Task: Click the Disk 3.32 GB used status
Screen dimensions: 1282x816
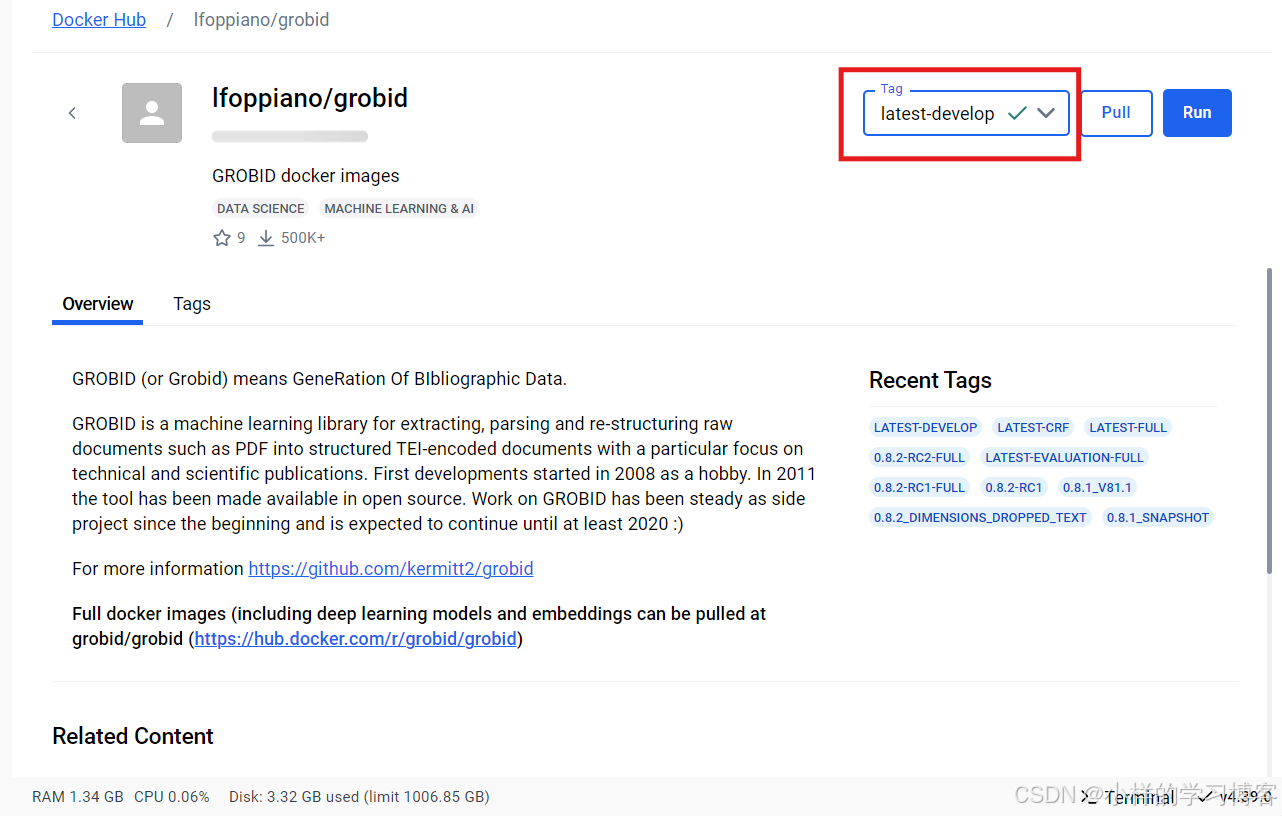Action: pos(359,797)
